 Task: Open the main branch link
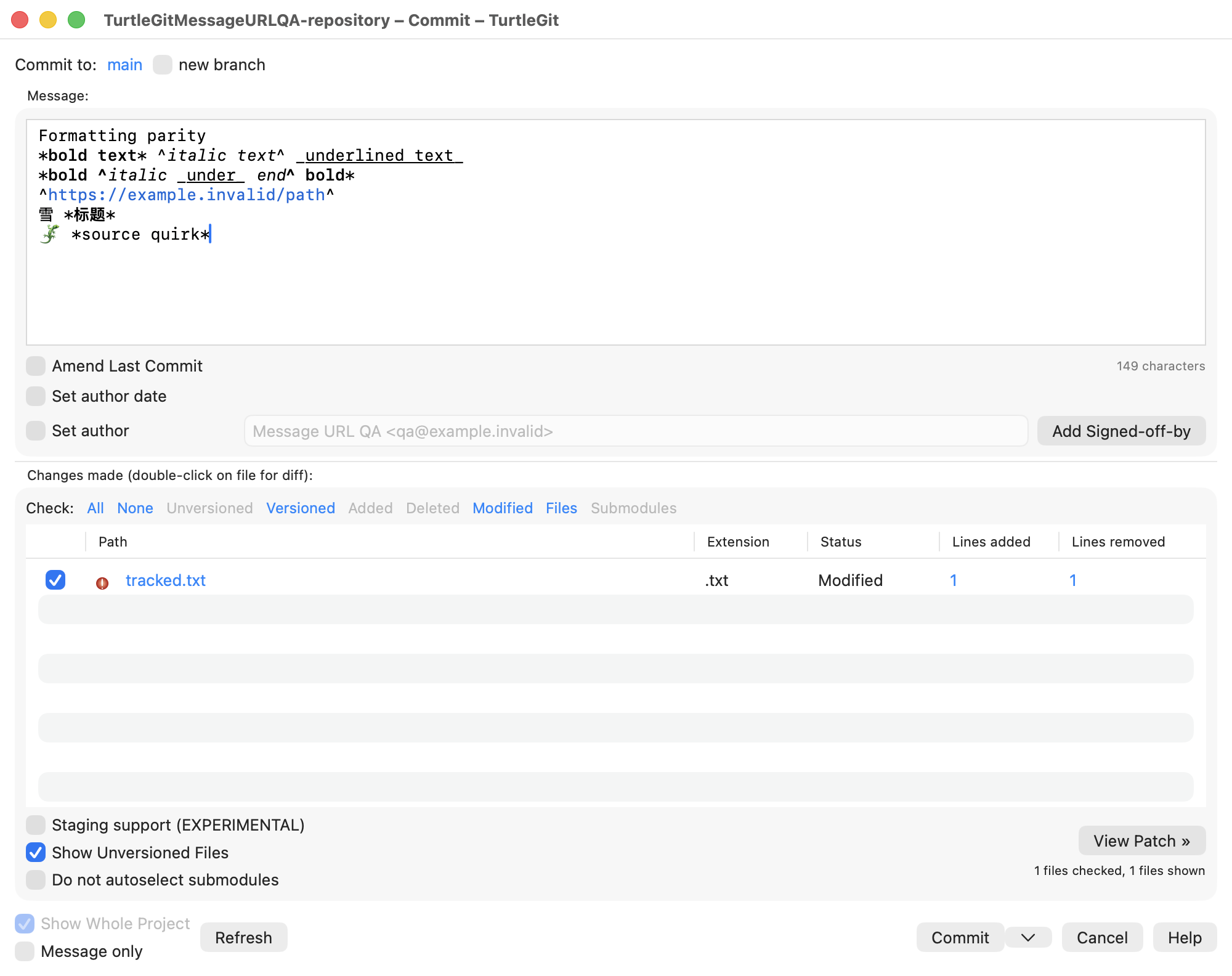pyautogui.click(x=124, y=65)
